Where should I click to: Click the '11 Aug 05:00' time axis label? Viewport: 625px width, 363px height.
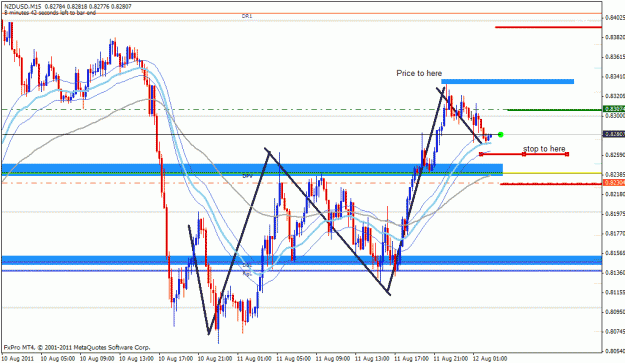click(294, 359)
